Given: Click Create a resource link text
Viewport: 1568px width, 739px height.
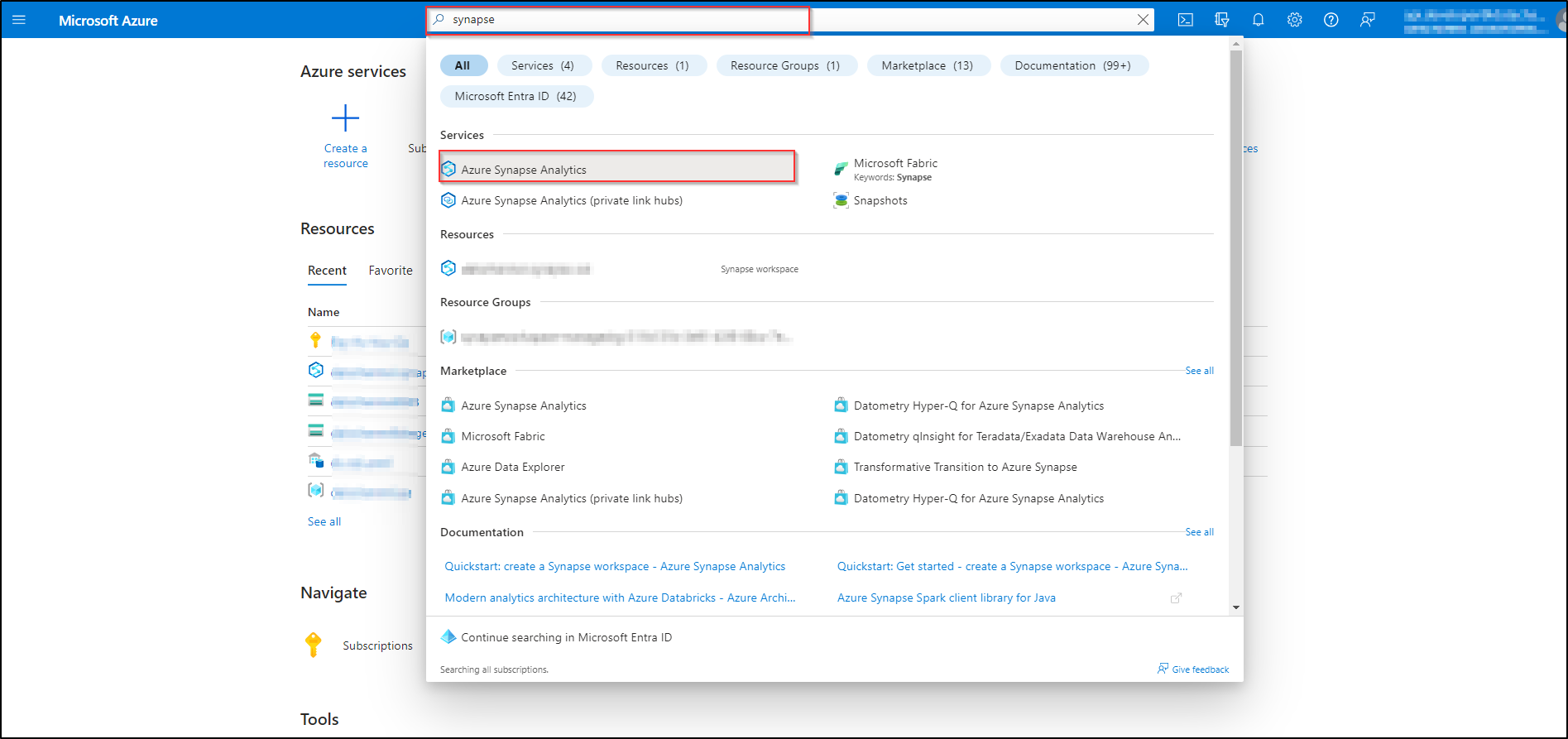Looking at the screenshot, I should pyautogui.click(x=346, y=156).
